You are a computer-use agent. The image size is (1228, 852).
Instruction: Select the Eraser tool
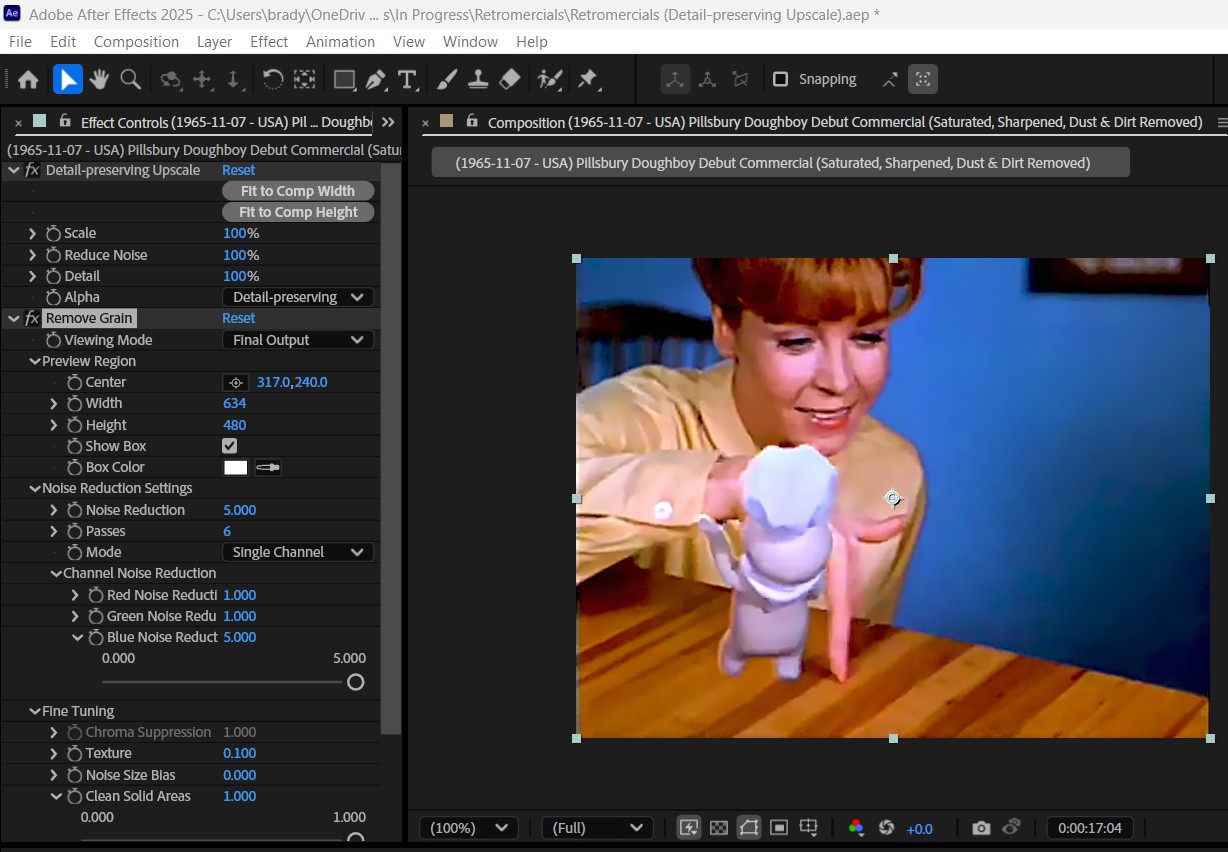(x=509, y=79)
